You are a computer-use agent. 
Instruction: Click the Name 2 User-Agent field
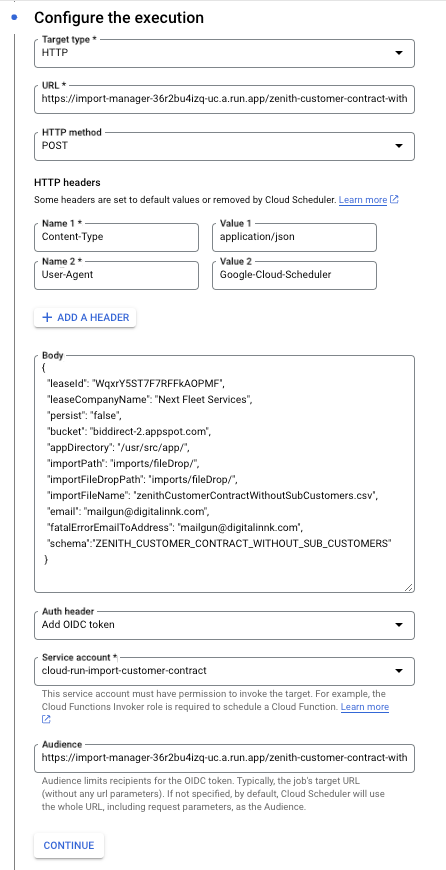point(116,275)
